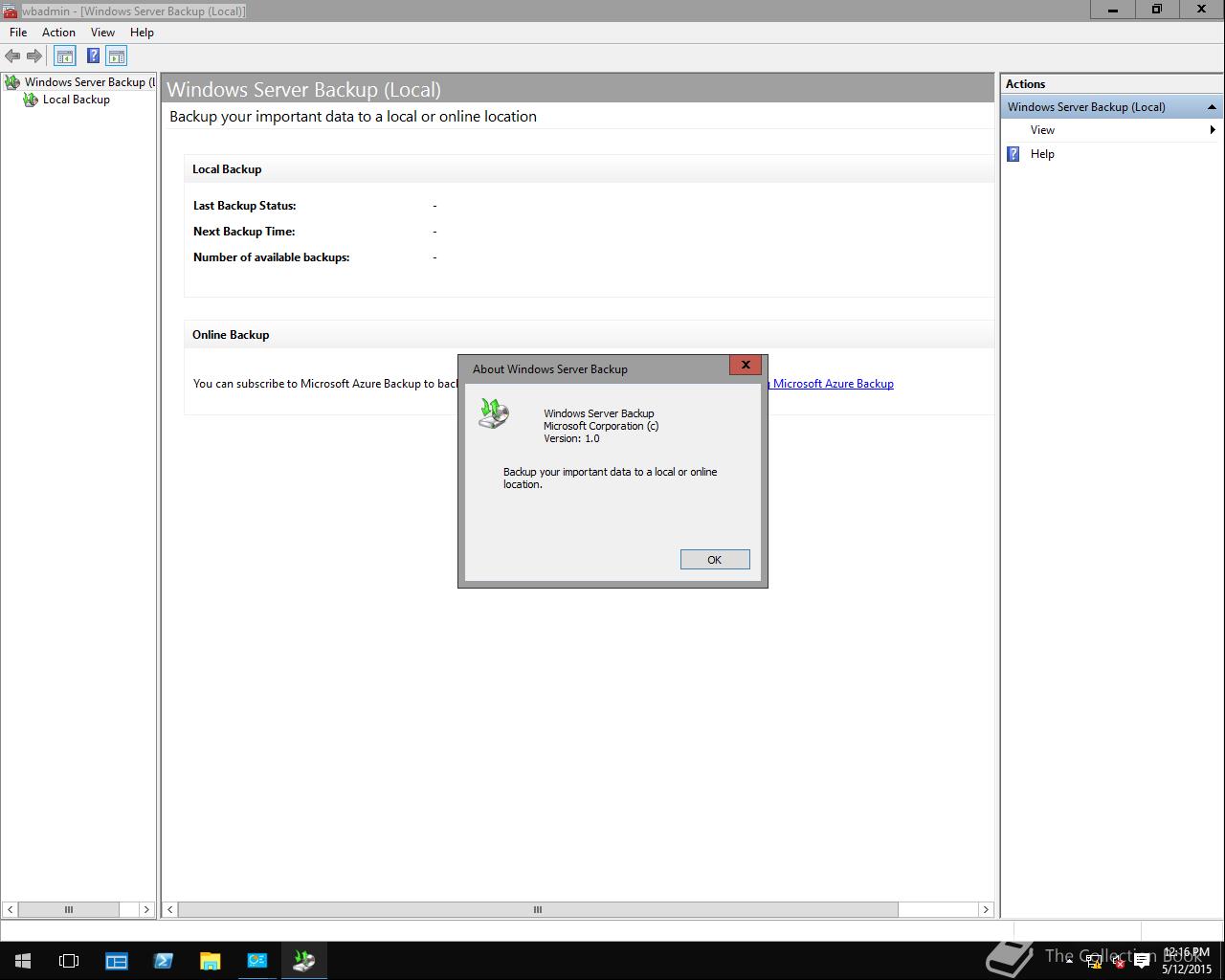
Task: Click Help in the Actions pane
Action: point(1042,154)
